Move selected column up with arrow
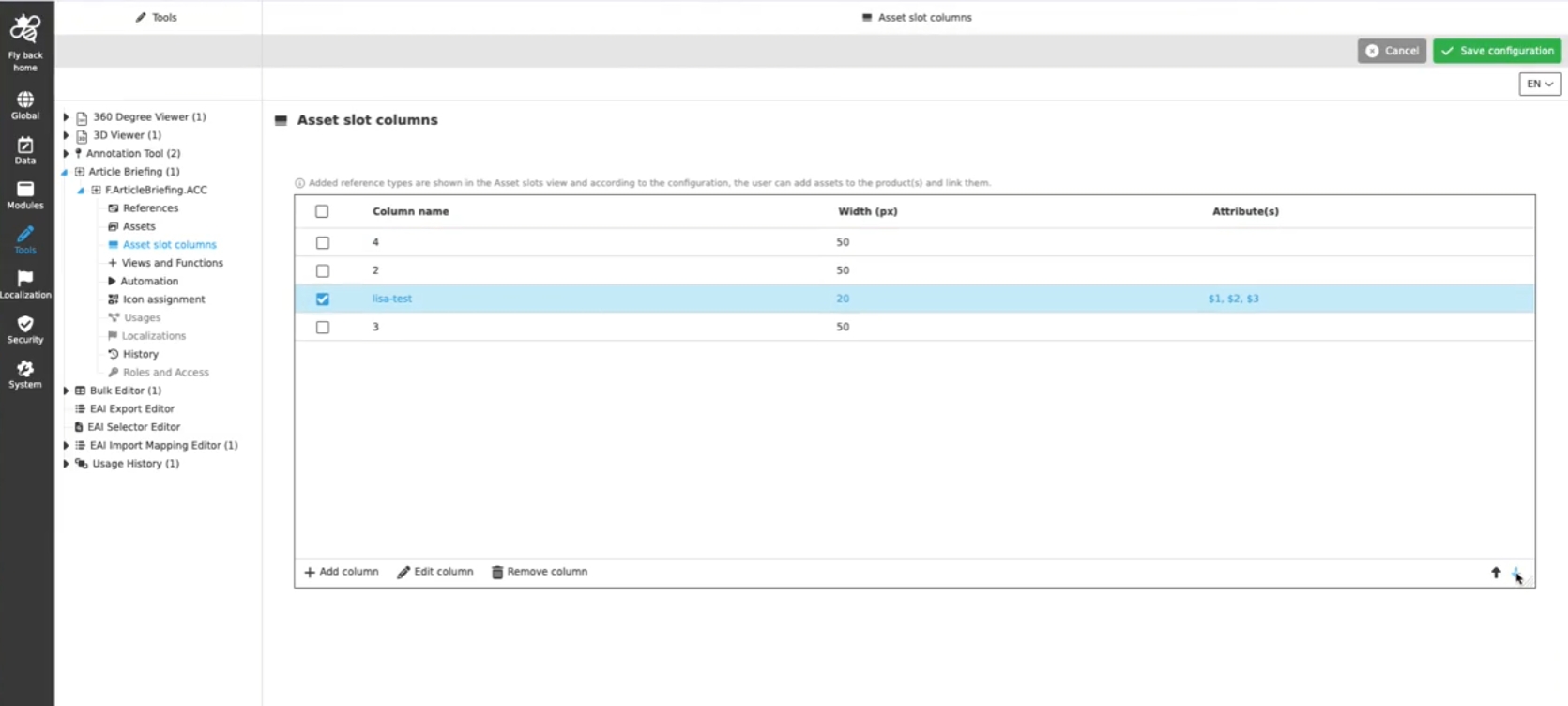 [x=1496, y=573]
